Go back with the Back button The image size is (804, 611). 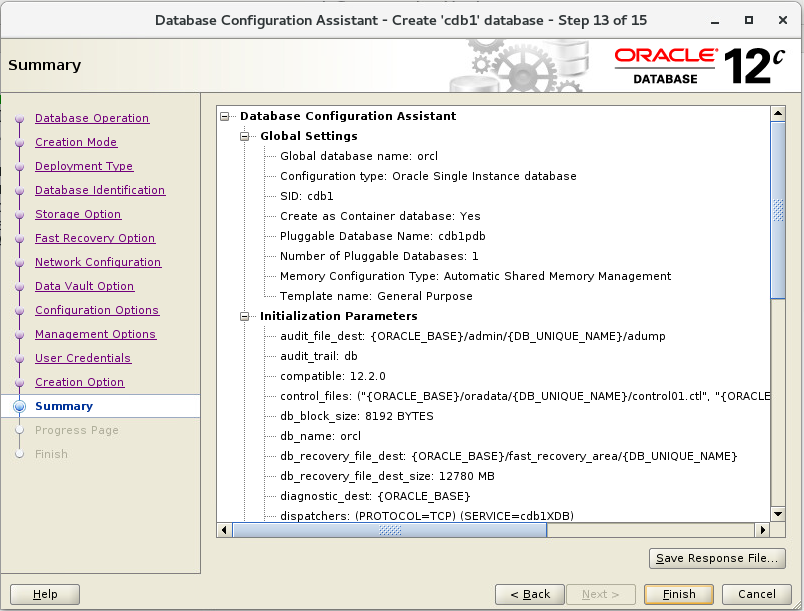[530, 594]
